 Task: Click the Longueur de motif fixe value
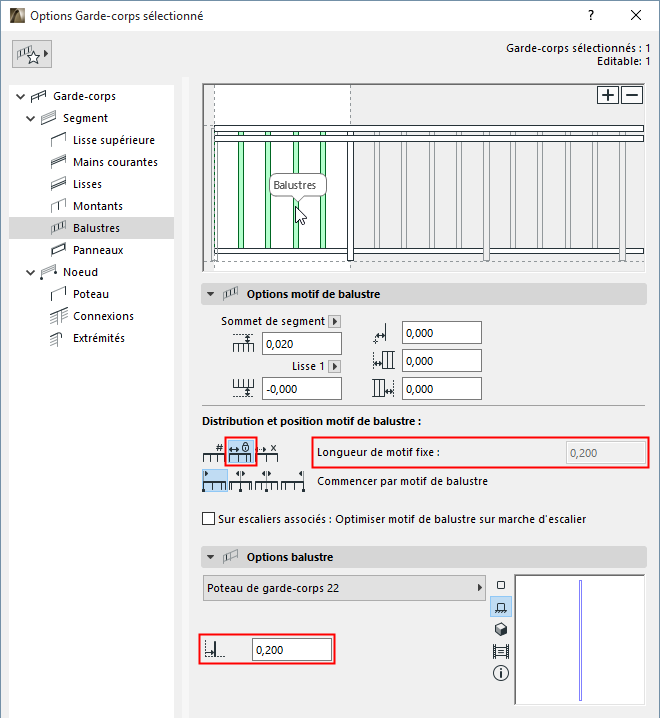605,453
